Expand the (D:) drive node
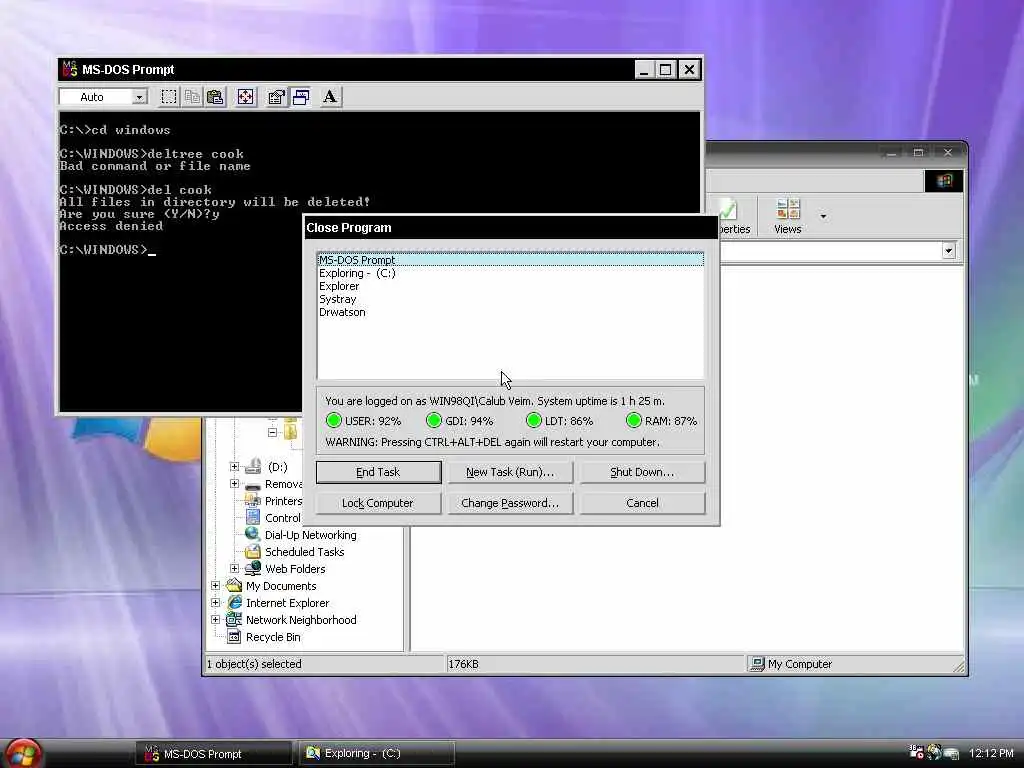Image resolution: width=1024 pixels, height=768 pixels. 234,466
